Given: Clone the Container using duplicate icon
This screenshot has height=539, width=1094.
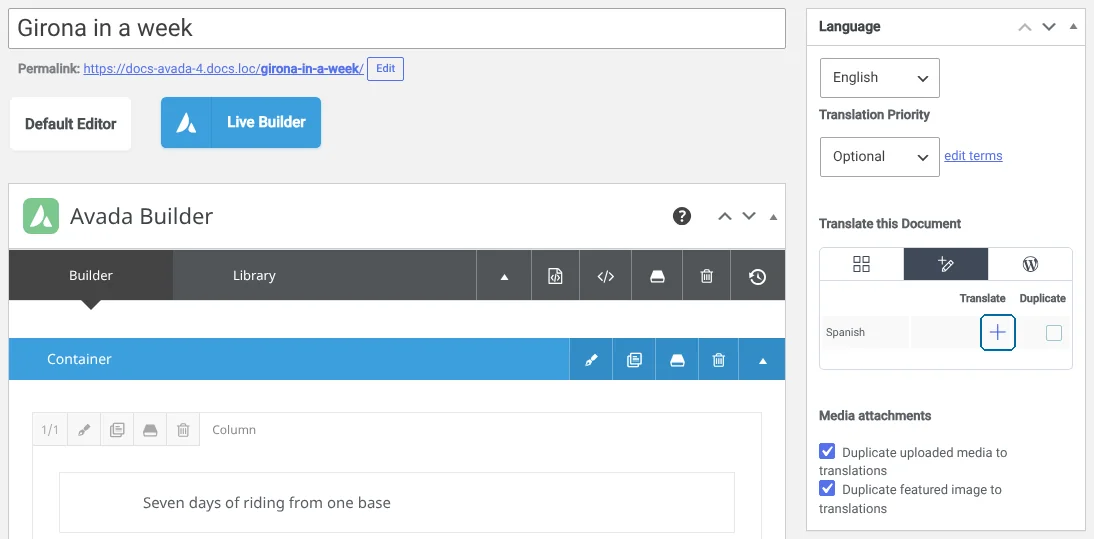Looking at the screenshot, I should 634,360.
